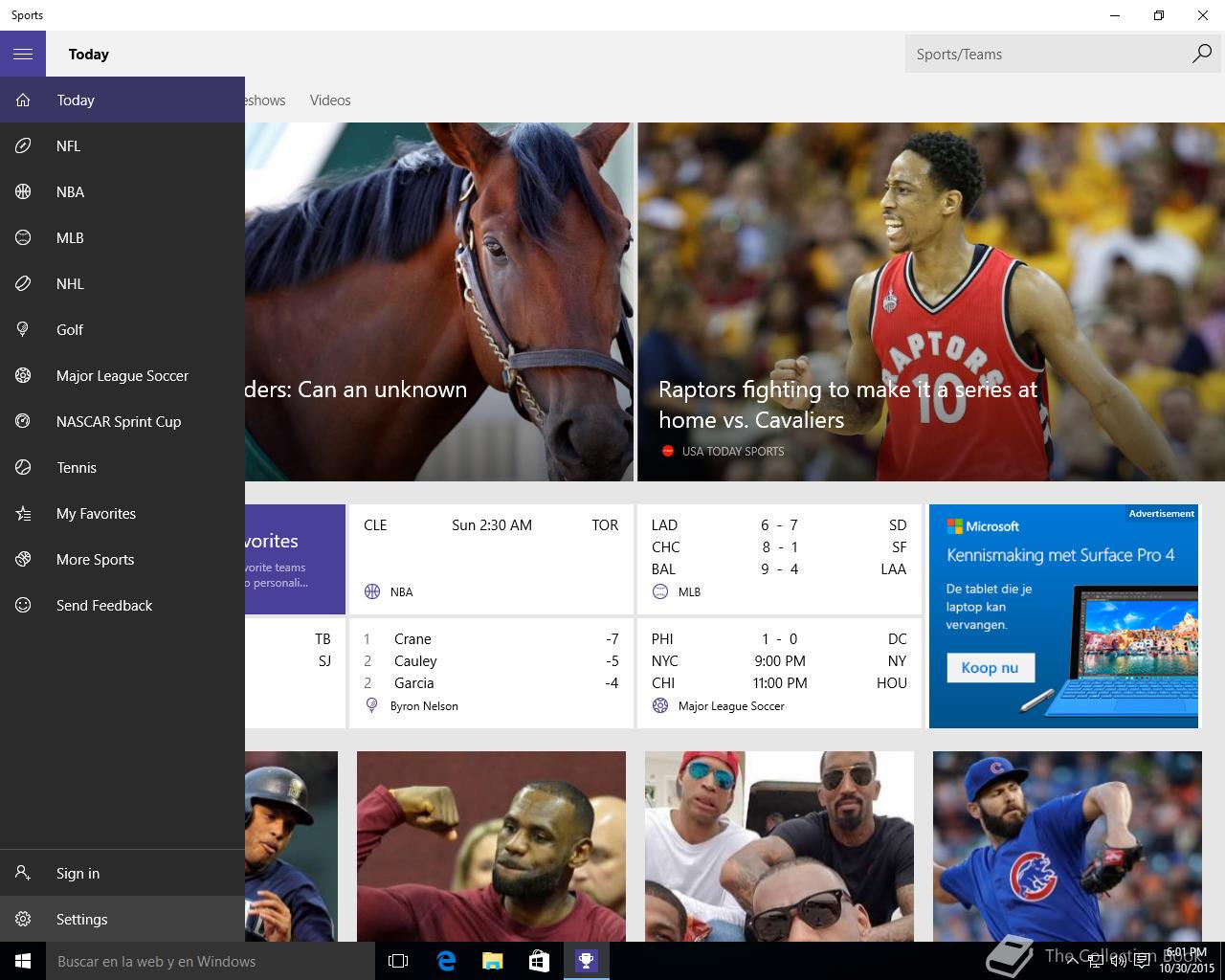The width and height of the screenshot is (1225, 980).
Task: Launch Microsoft Edge from taskbar
Action: [445, 961]
